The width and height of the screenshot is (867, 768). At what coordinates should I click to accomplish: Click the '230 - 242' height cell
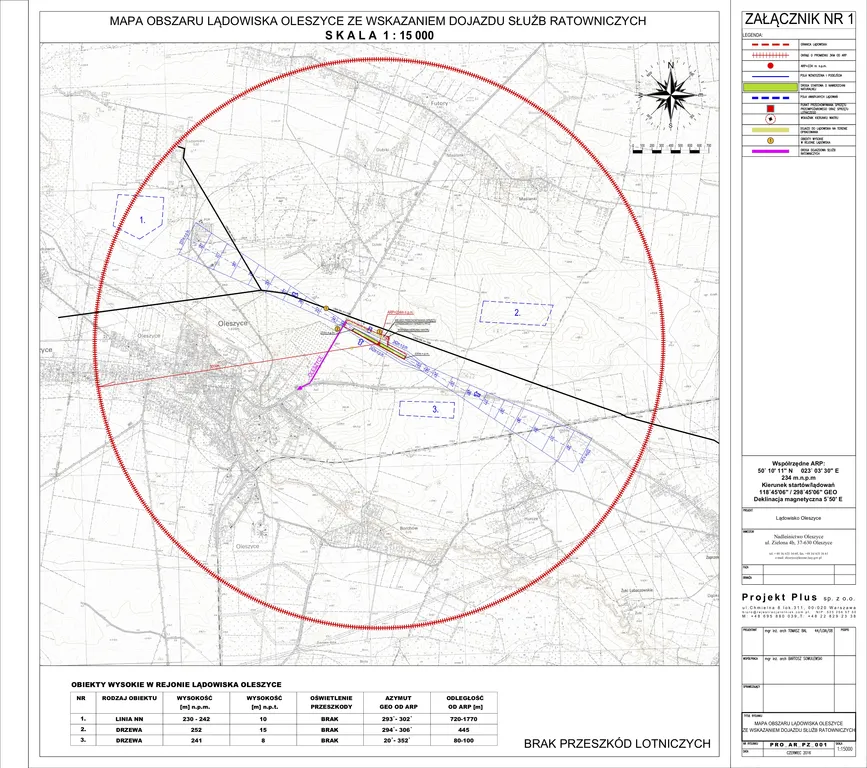pos(196,719)
